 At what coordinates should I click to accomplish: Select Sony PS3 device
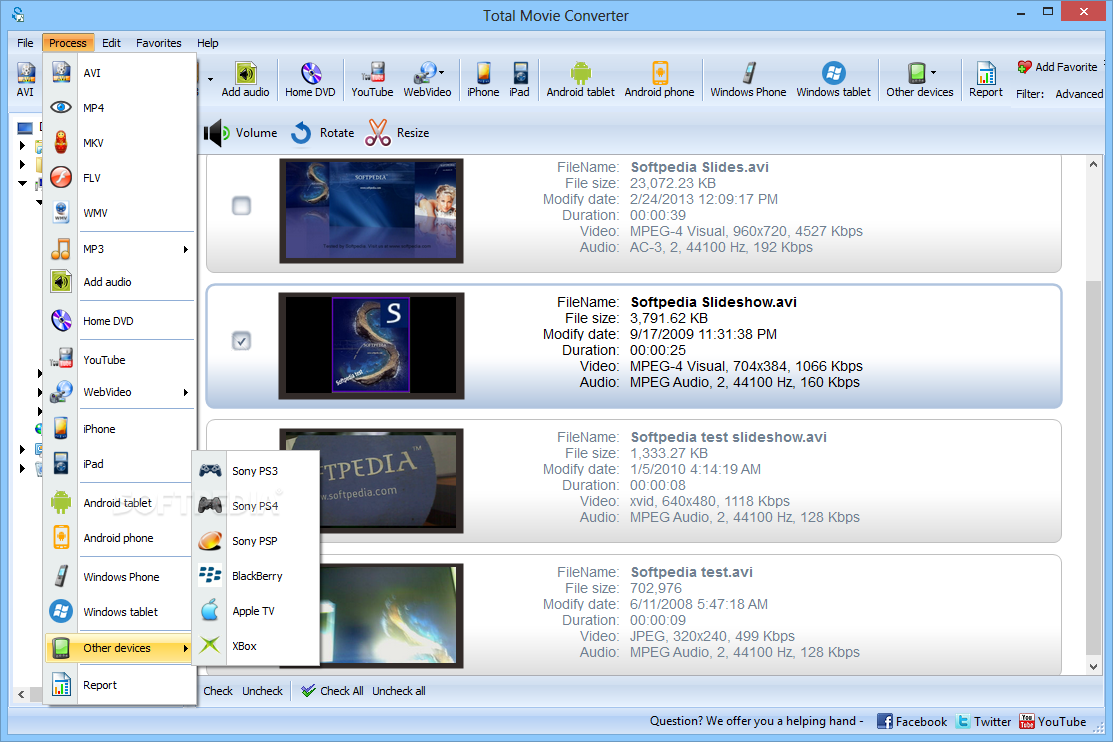[256, 471]
